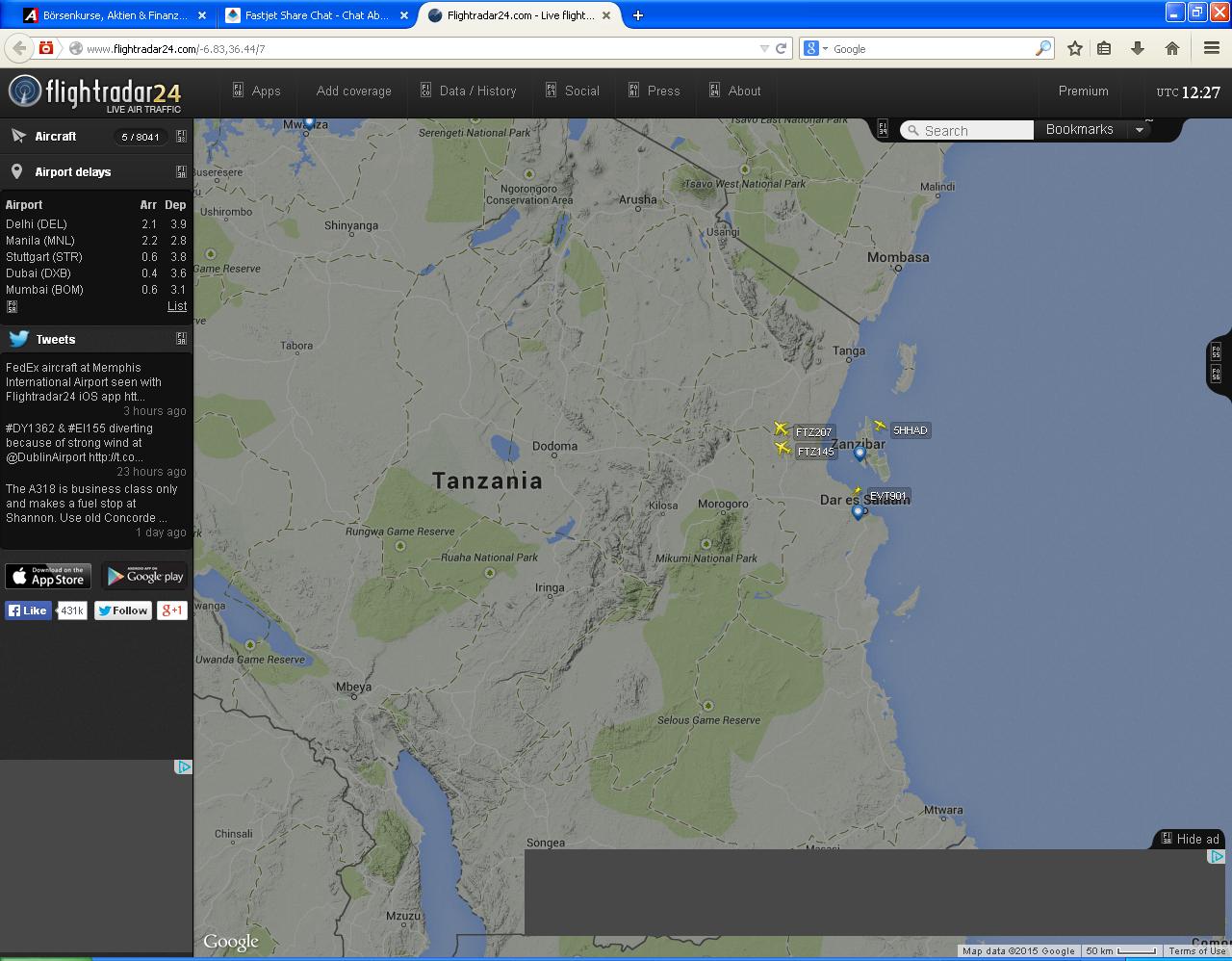The height and width of the screenshot is (961, 1232).
Task: Open the Tweets Twitter bird icon
Action: pyautogui.click(x=17, y=338)
